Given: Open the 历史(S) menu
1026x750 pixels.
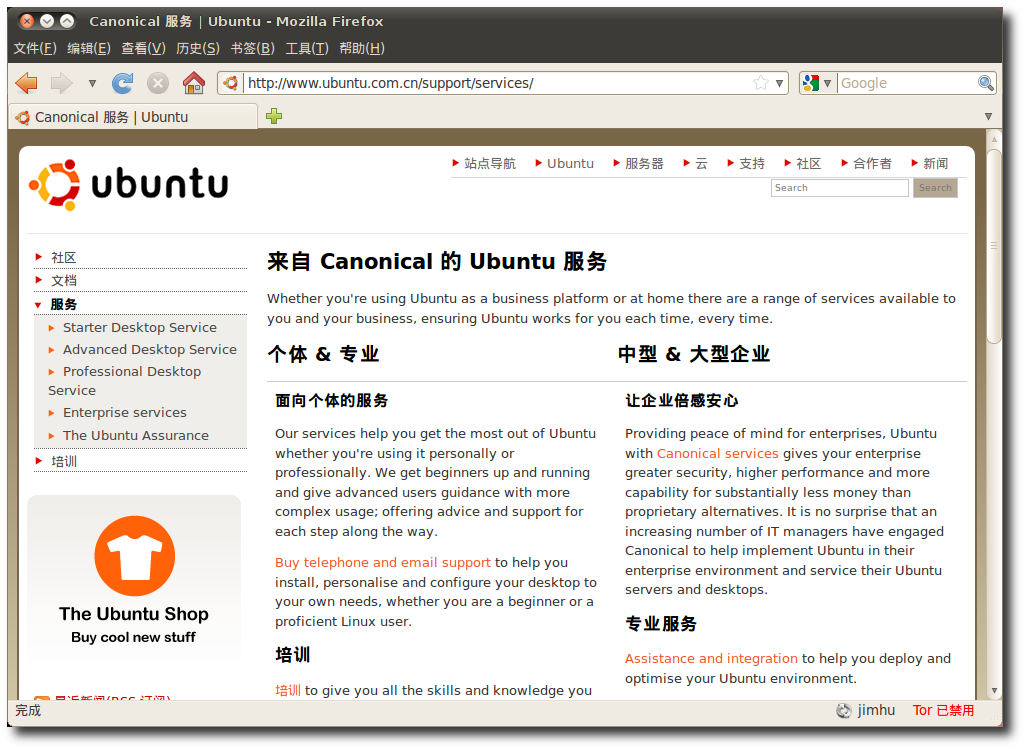Looking at the screenshot, I should click(x=198, y=48).
